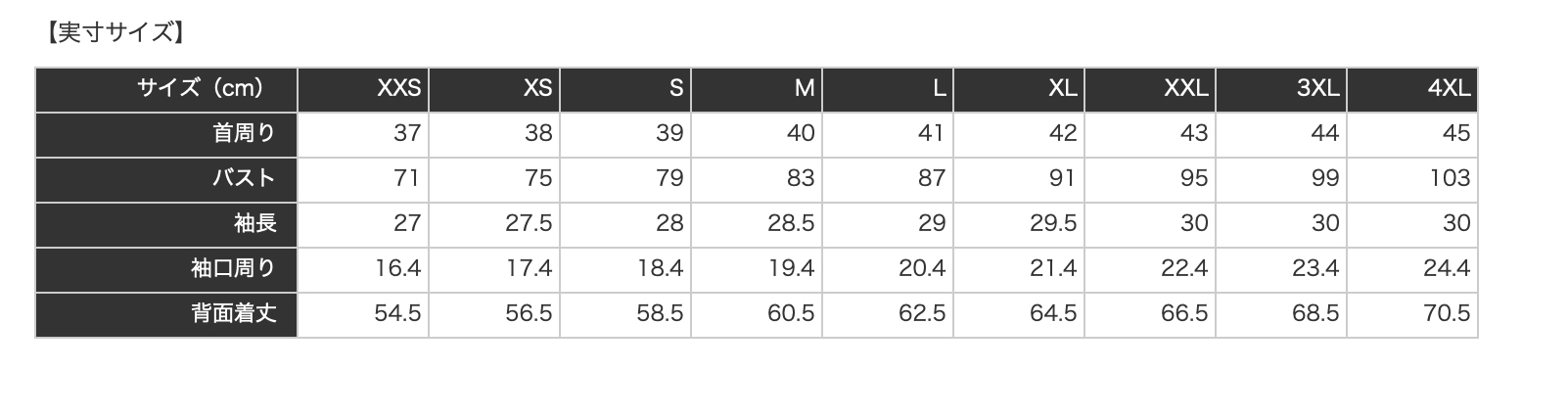Select the 背面着丈 row label

[233, 314]
